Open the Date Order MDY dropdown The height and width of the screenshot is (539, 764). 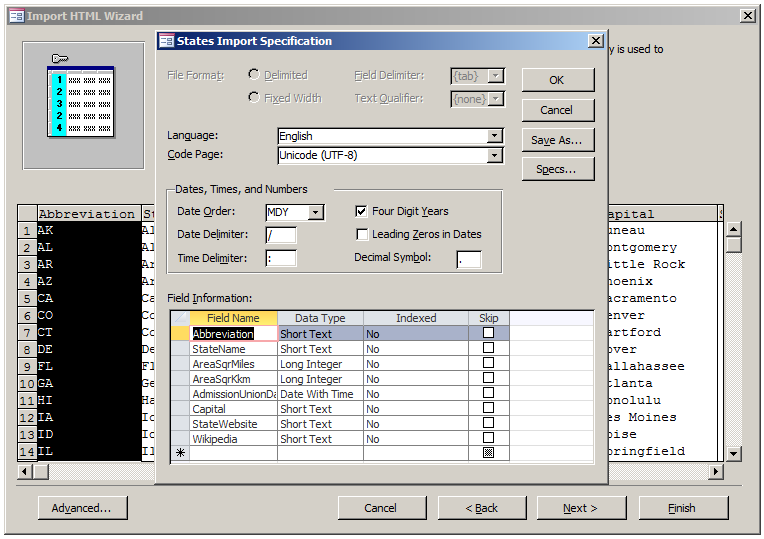(316, 212)
